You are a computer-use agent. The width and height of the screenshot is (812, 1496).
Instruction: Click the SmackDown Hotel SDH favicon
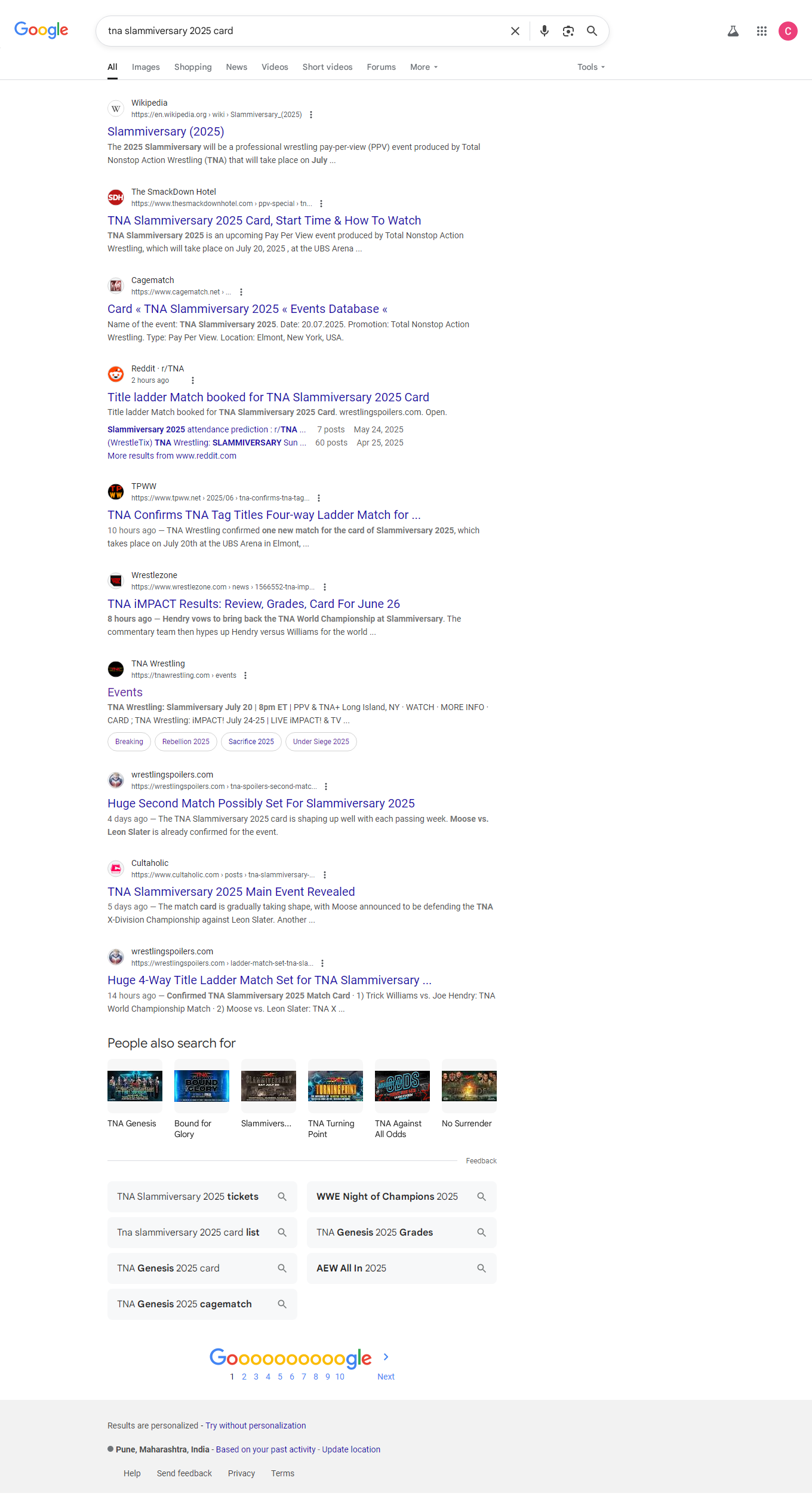coord(116,197)
